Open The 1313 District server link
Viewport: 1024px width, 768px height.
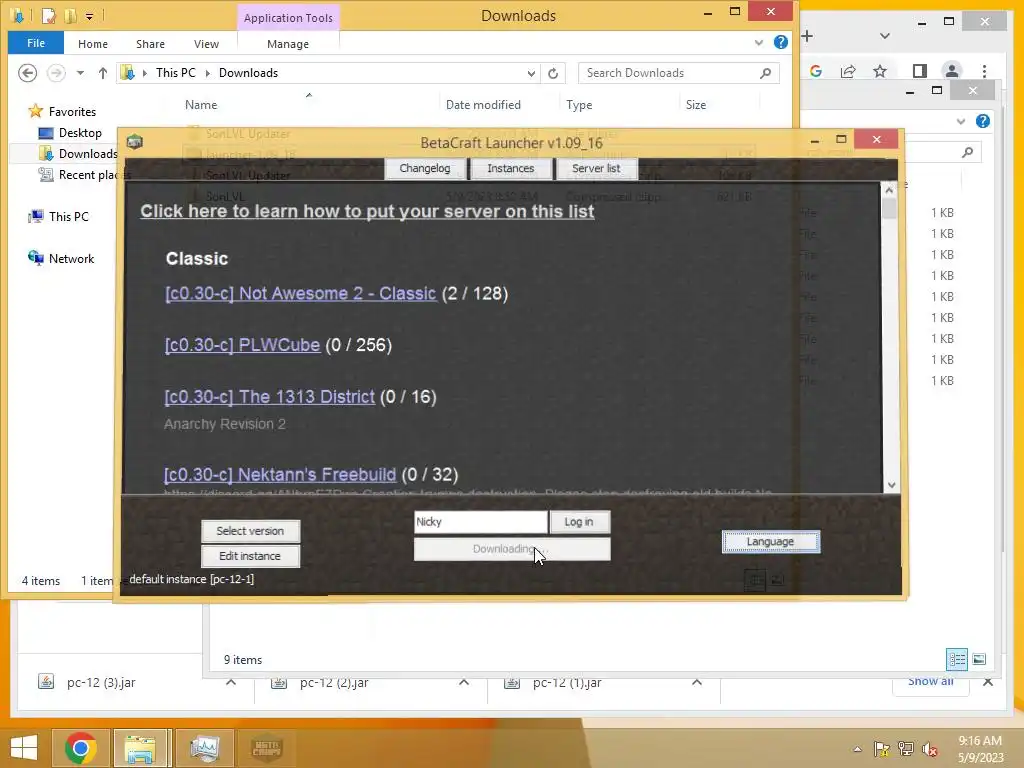[x=270, y=397]
